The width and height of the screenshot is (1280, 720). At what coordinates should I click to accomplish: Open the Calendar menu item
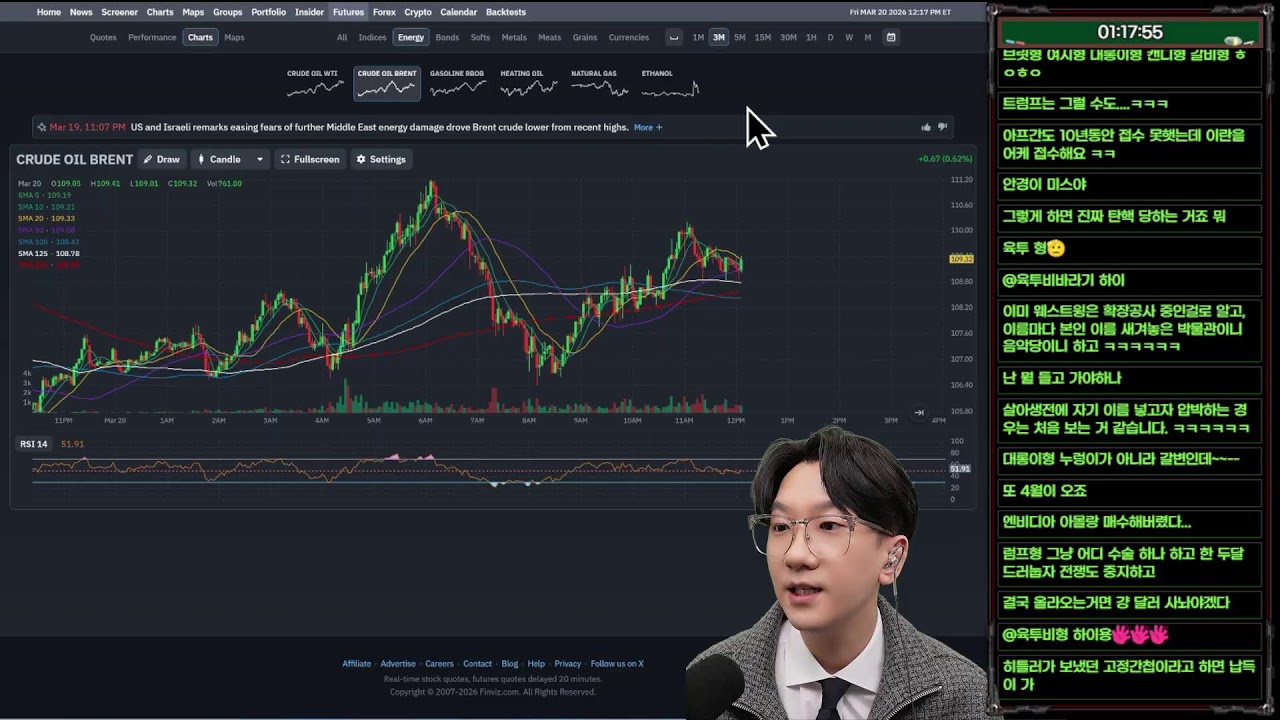click(458, 12)
